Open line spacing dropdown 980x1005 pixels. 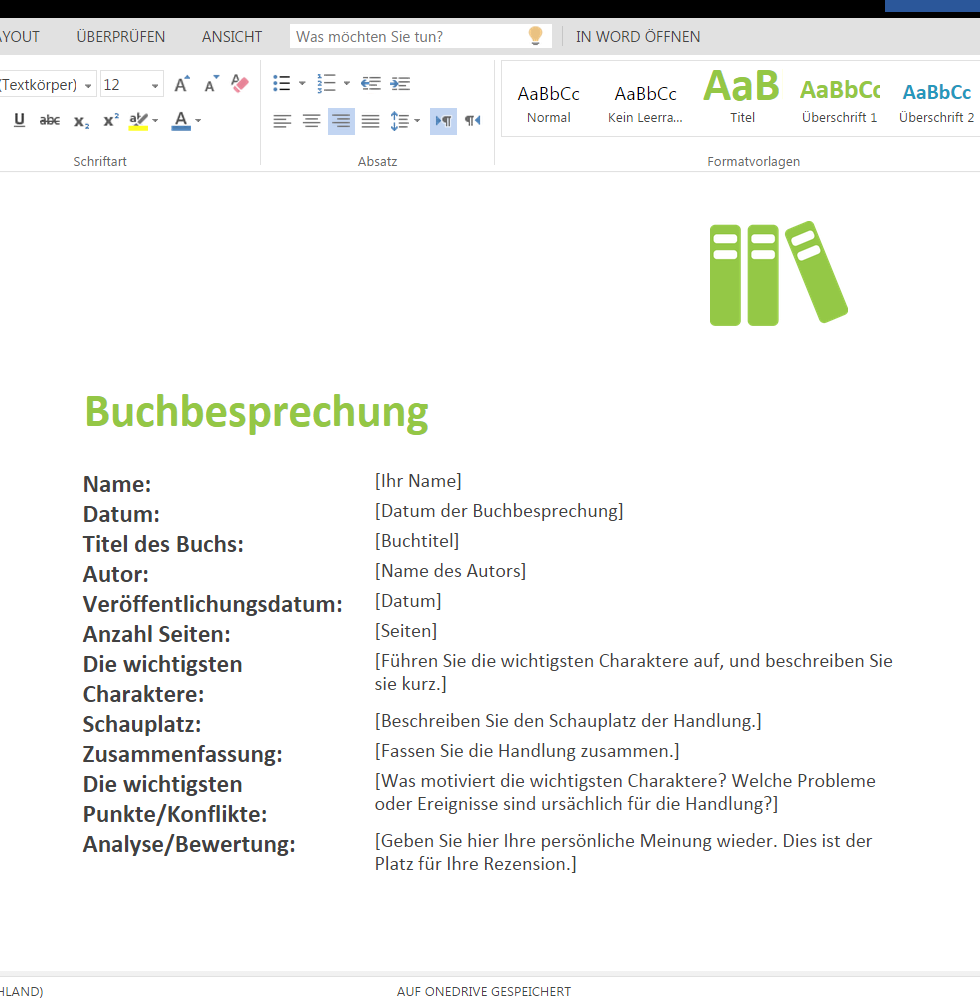point(405,121)
